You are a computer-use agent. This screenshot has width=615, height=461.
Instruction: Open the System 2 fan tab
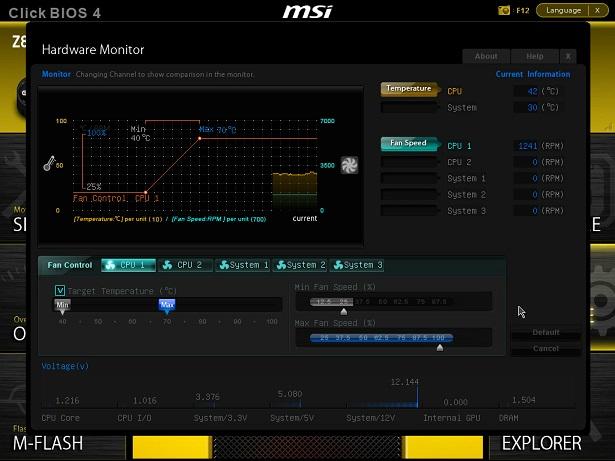click(x=300, y=265)
